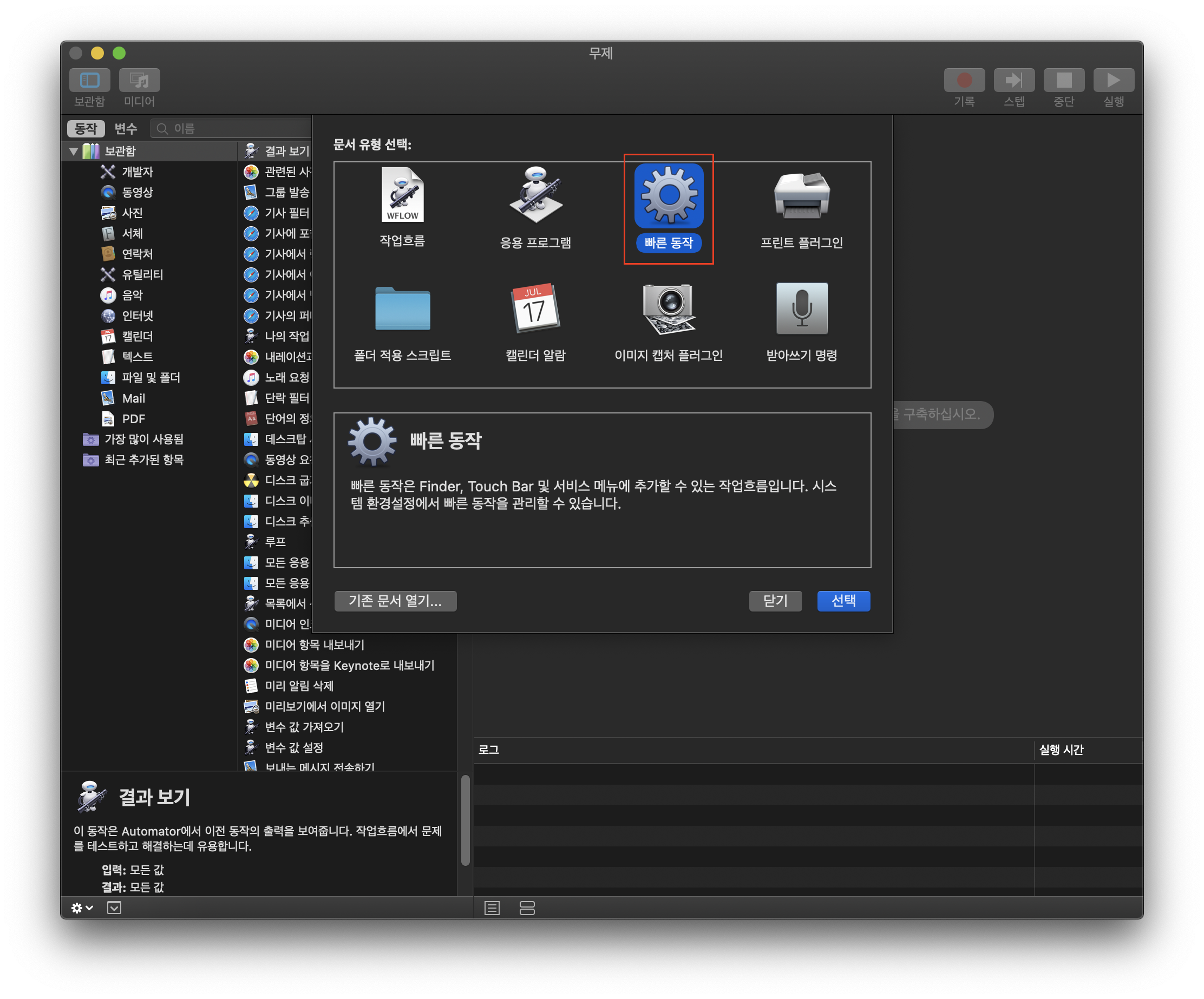Viewport: 1204px width, 999px height.
Task: Click the 기존 문서 열기 button
Action: tap(395, 601)
